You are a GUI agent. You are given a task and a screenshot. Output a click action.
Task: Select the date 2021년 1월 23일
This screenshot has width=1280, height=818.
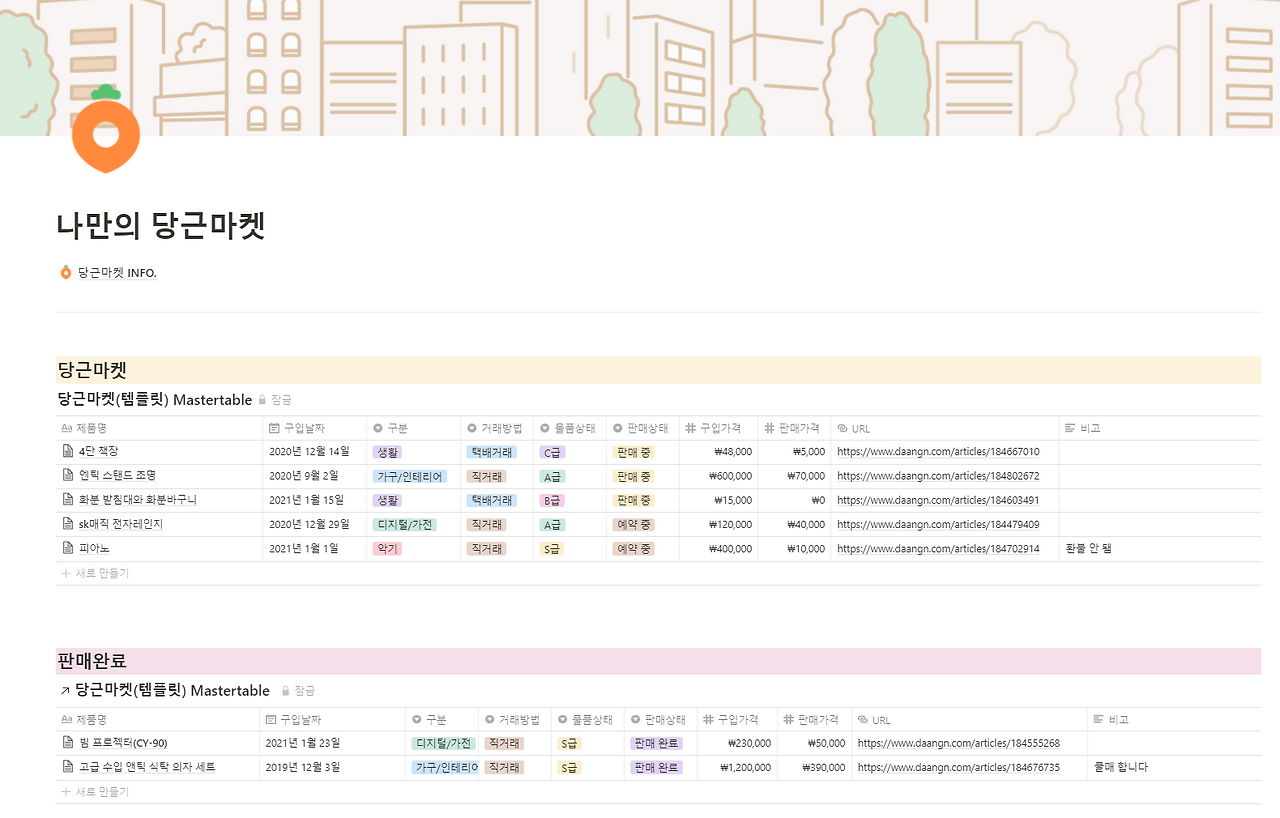304,743
